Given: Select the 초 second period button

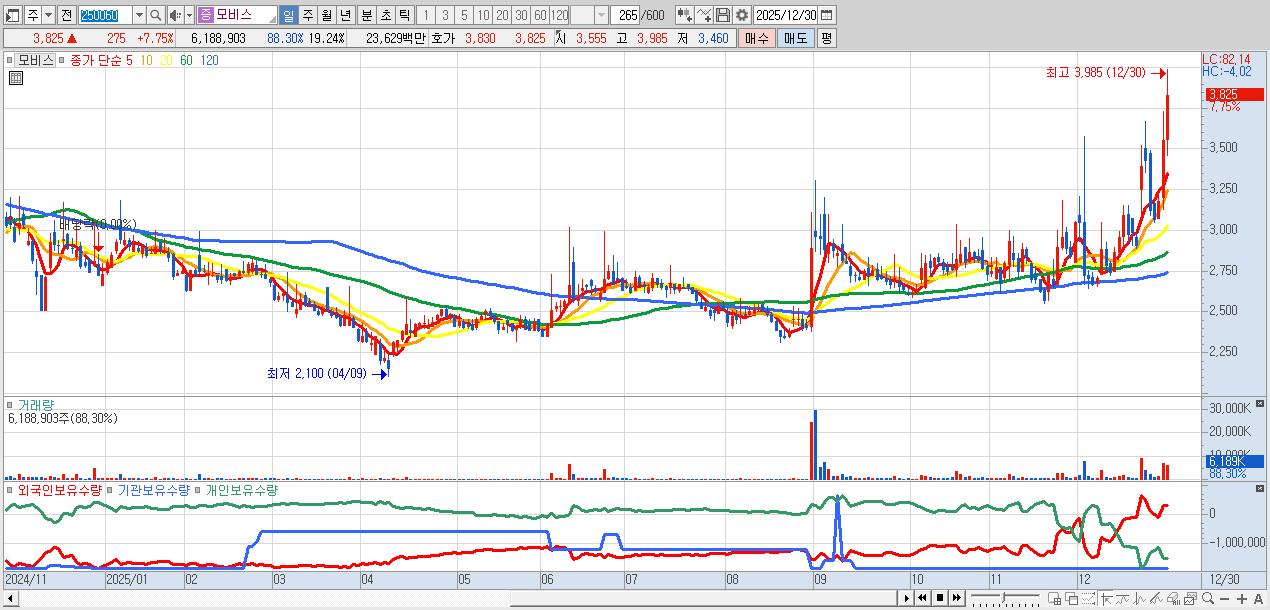Looking at the screenshot, I should [x=385, y=15].
